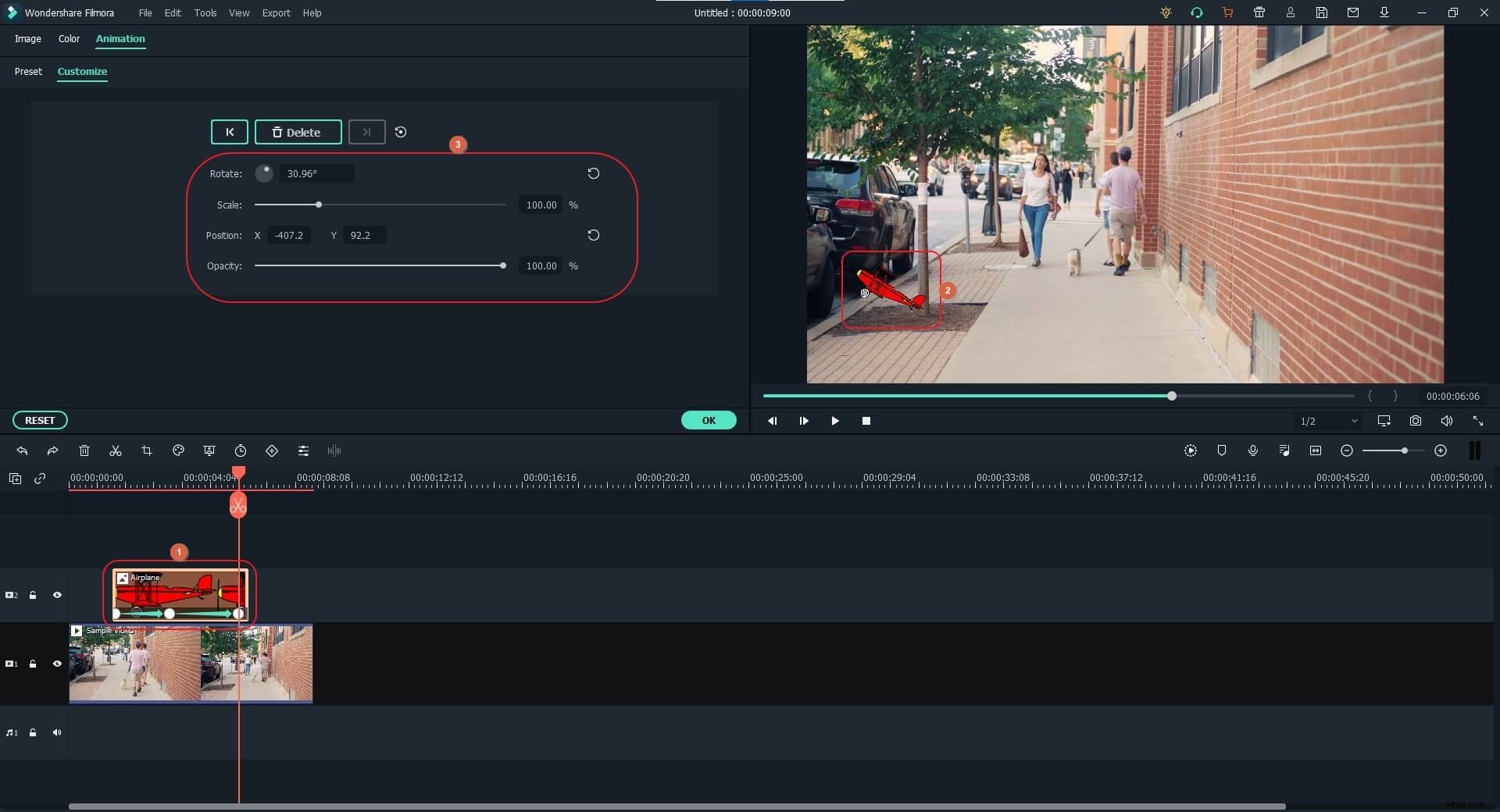Undo the last action

point(21,451)
